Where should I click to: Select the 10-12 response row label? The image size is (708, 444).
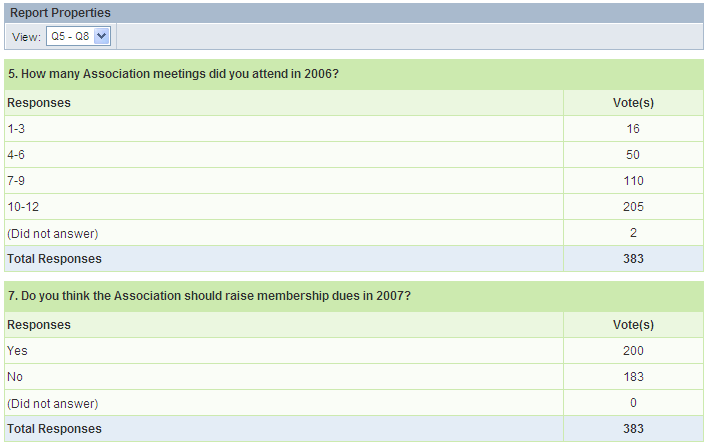tap(22, 207)
